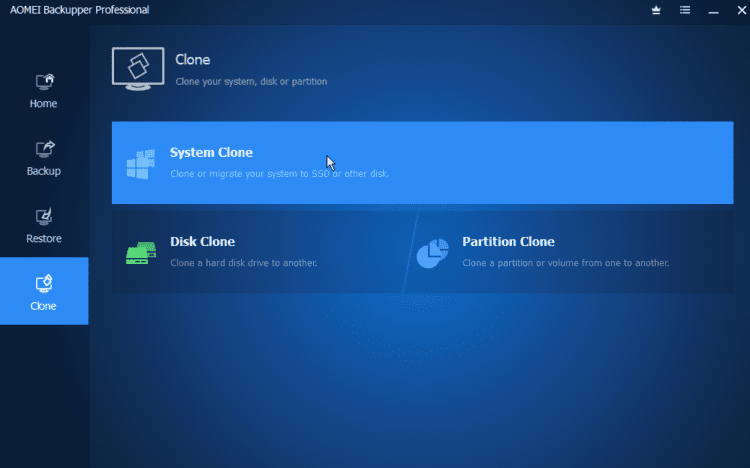This screenshot has width=750, height=468.
Task: Switch to the Backup tab label
Action: coord(44,171)
